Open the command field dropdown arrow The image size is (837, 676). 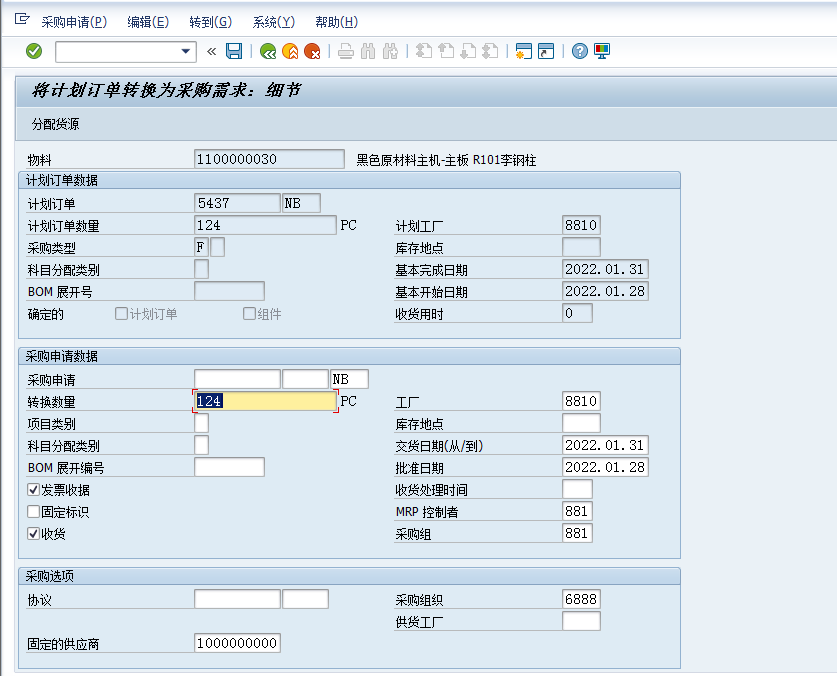click(186, 51)
